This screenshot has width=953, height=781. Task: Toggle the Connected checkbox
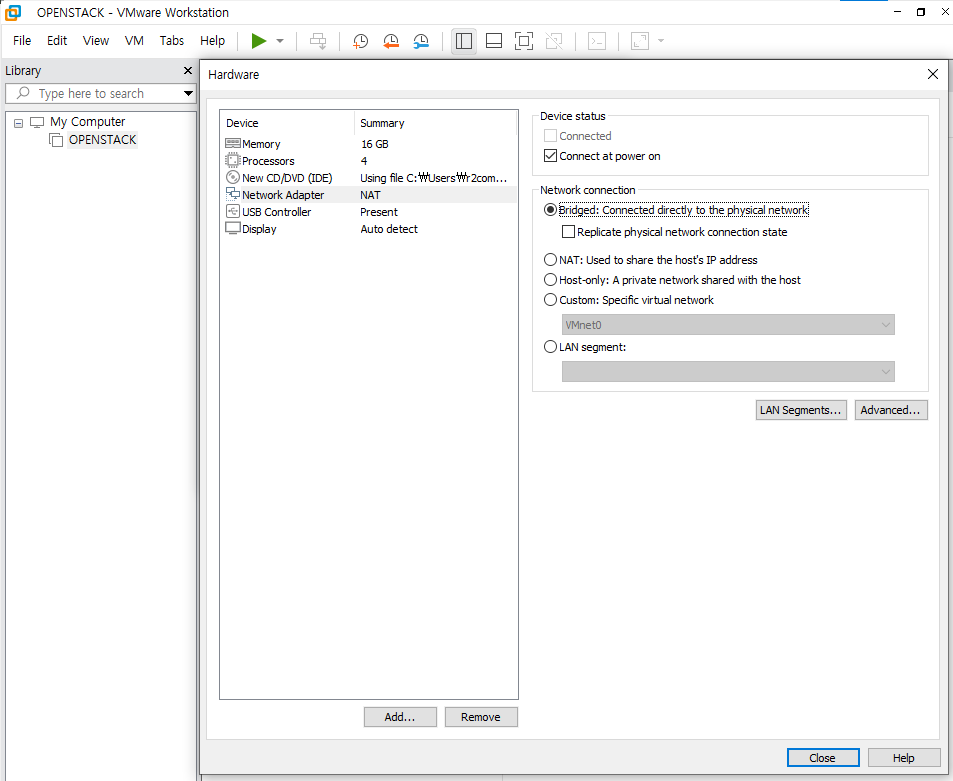coord(551,136)
